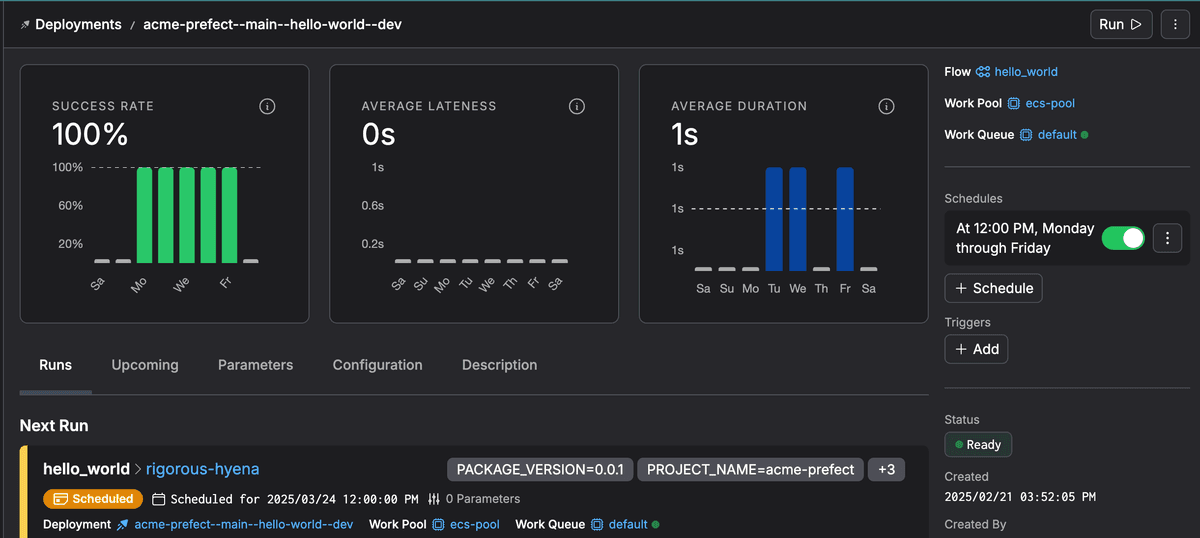Open the schedule's three-dot menu

(x=1168, y=238)
